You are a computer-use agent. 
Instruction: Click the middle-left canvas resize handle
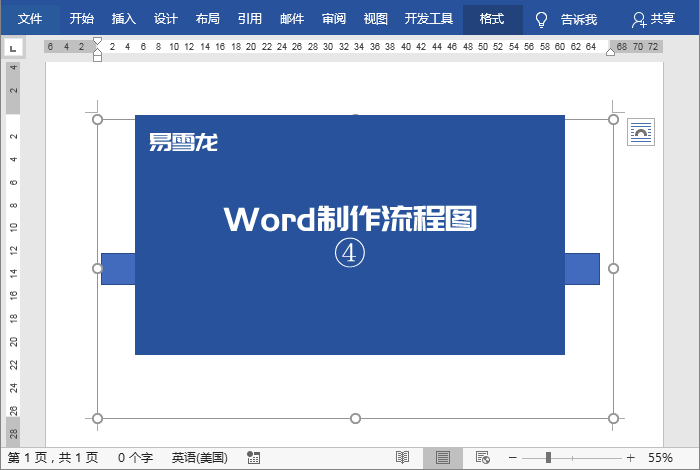(x=97, y=268)
